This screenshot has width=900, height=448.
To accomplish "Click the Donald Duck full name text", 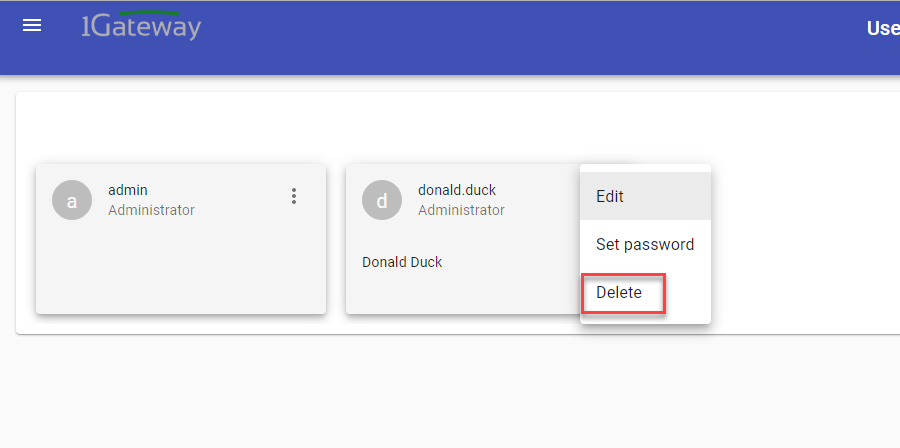I will (402, 262).
